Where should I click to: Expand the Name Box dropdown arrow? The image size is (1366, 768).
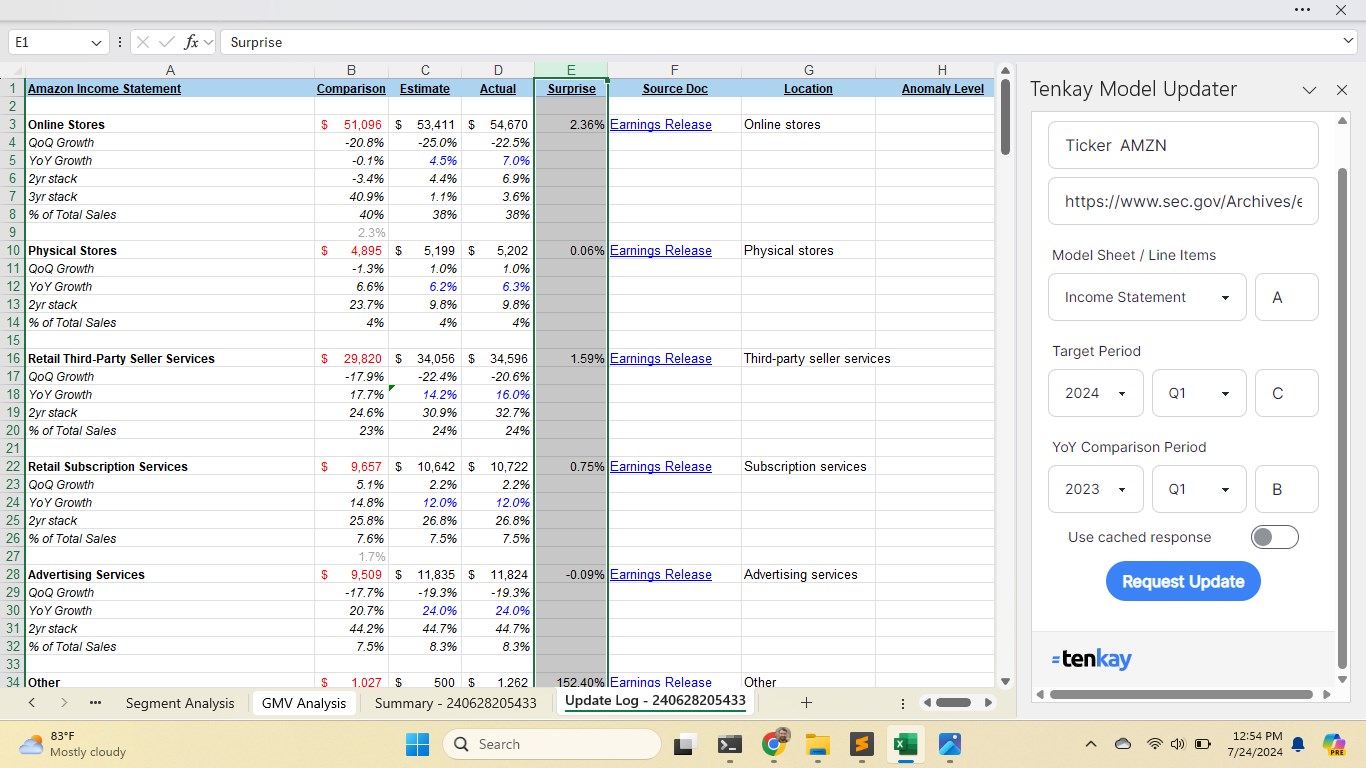coord(96,42)
